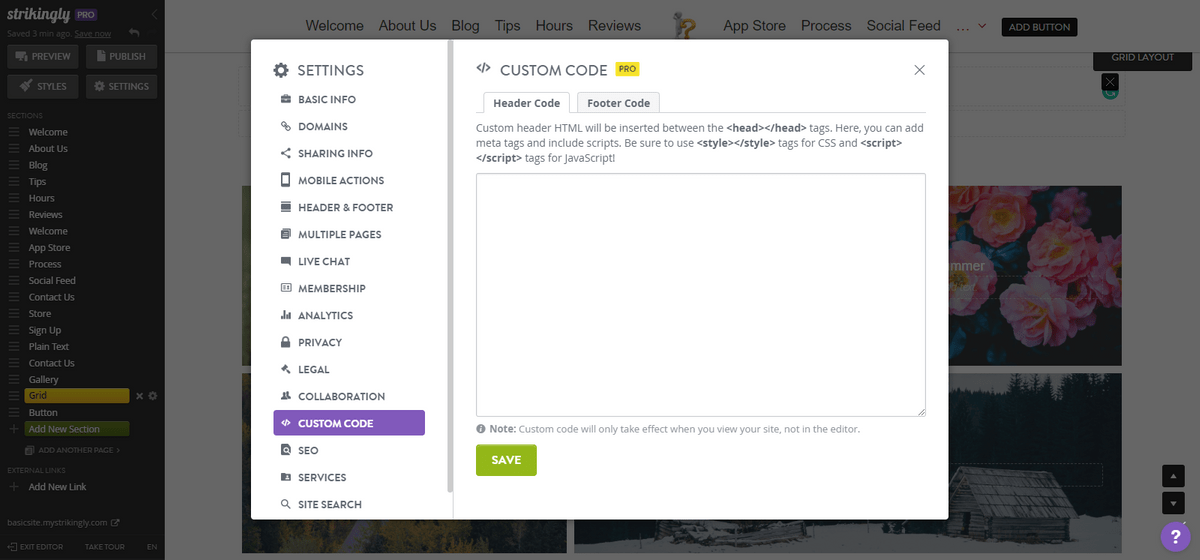Click the Analytics bar chart icon
This screenshot has height=560, width=1200.
[286, 315]
